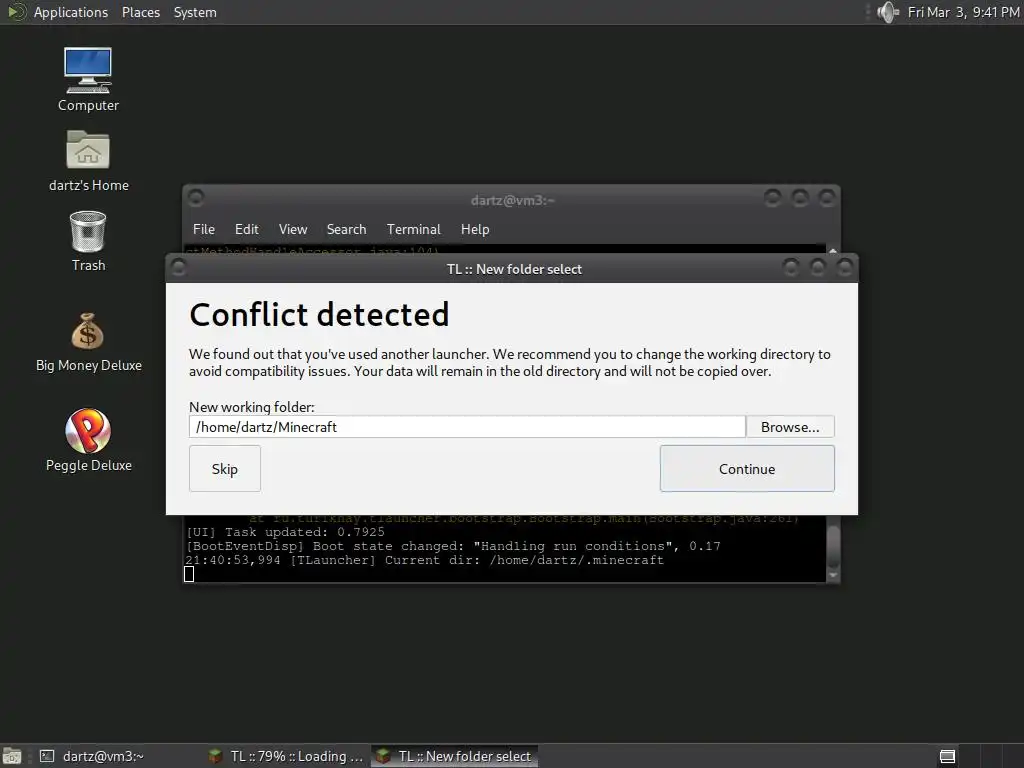
Task: Click terminal line '[UI] Task updated: 0.7925'
Action: point(285,532)
